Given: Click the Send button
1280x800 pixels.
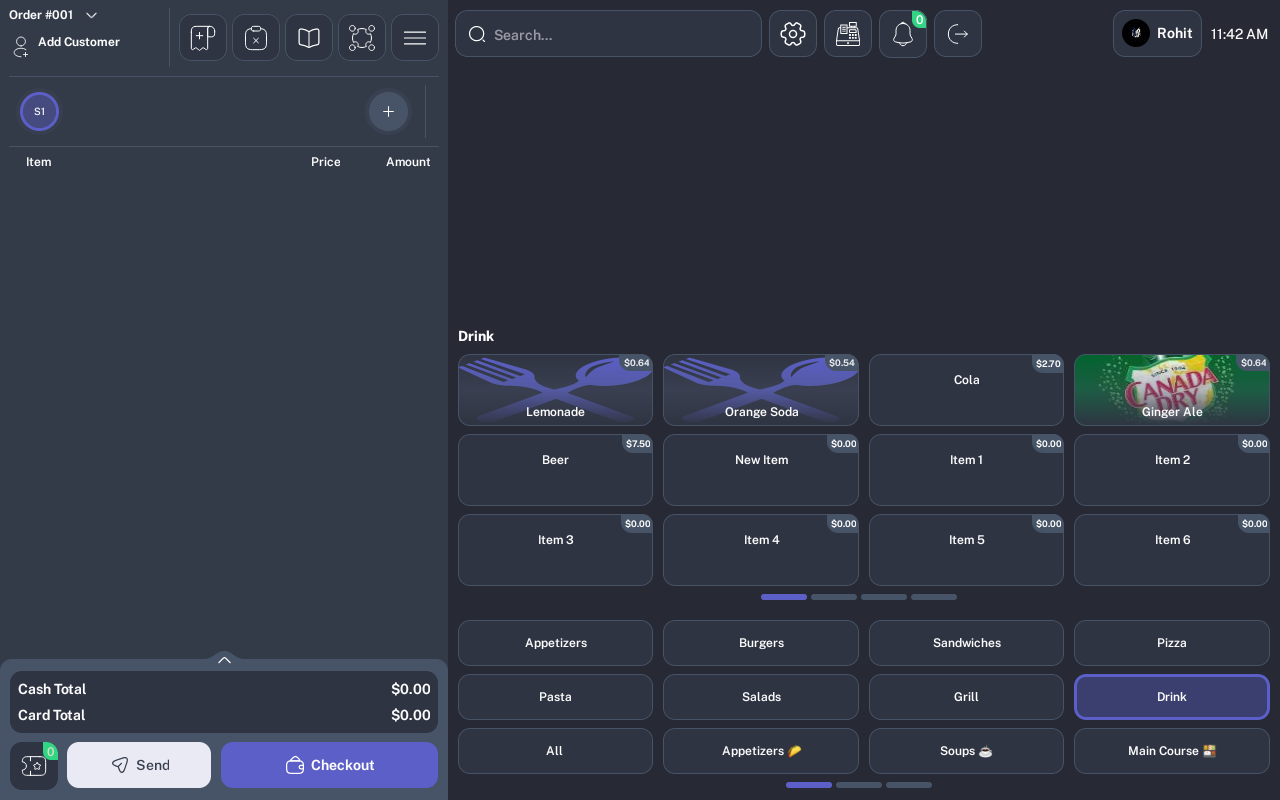Looking at the screenshot, I should [139, 765].
